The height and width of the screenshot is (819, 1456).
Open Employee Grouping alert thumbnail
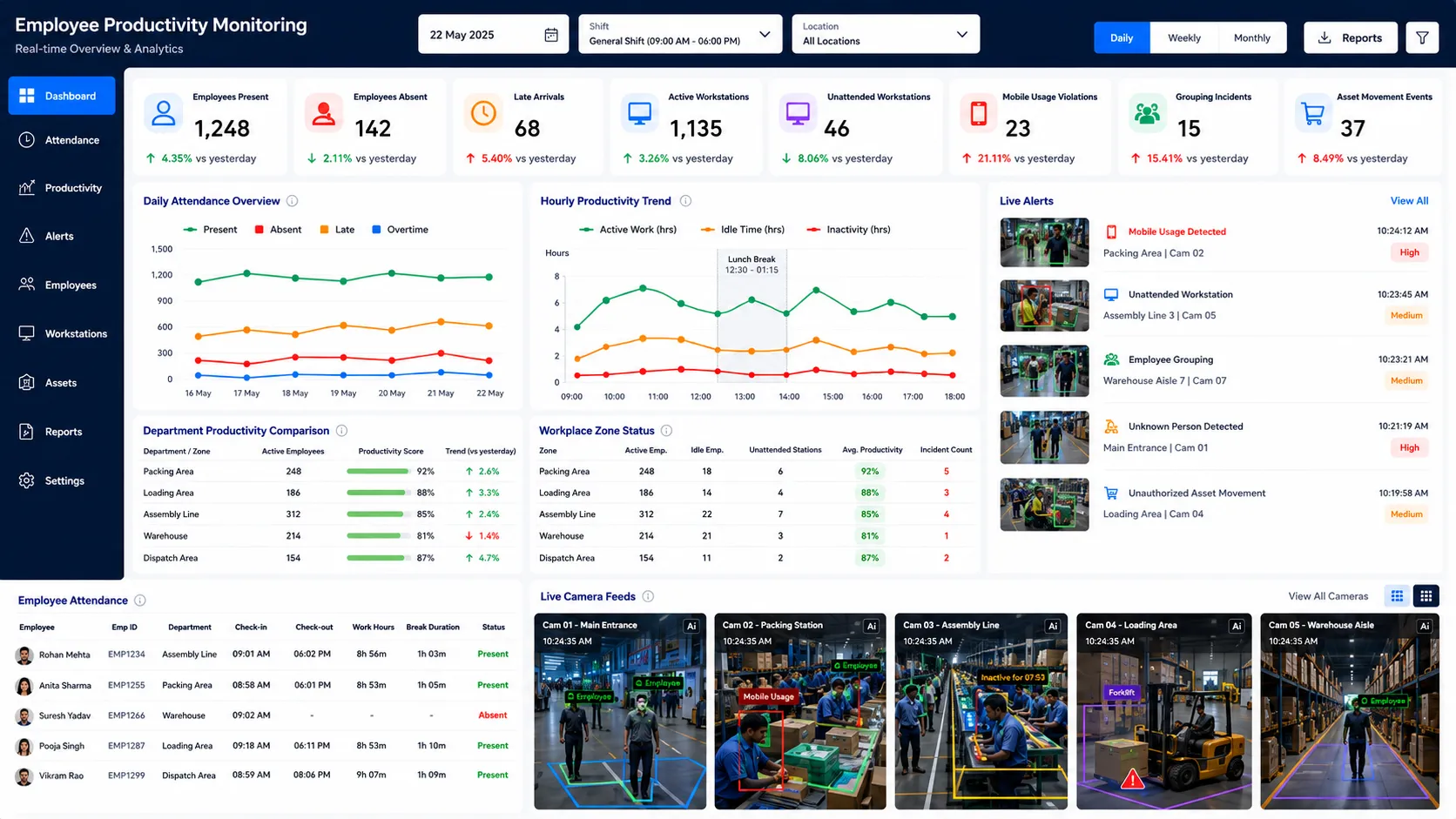pos(1044,371)
